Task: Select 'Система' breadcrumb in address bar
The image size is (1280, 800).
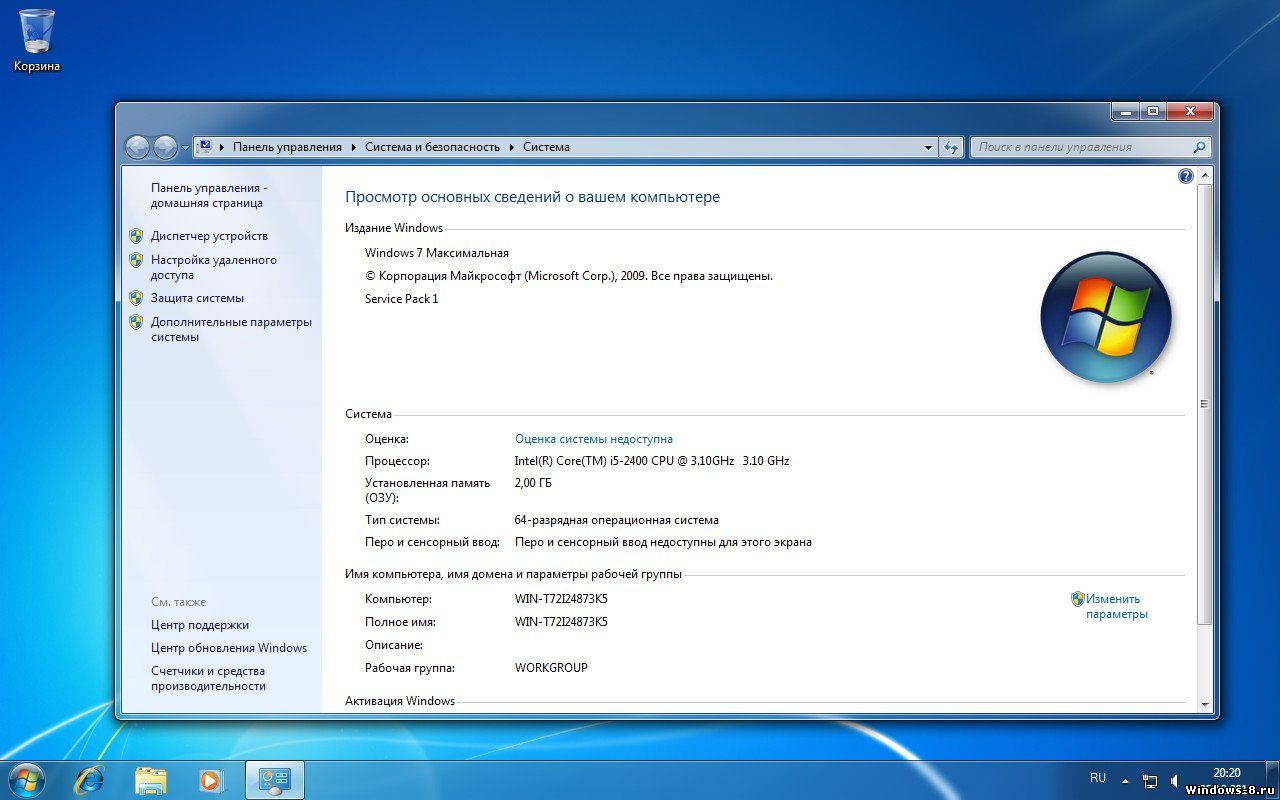Action: click(x=546, y=147)
